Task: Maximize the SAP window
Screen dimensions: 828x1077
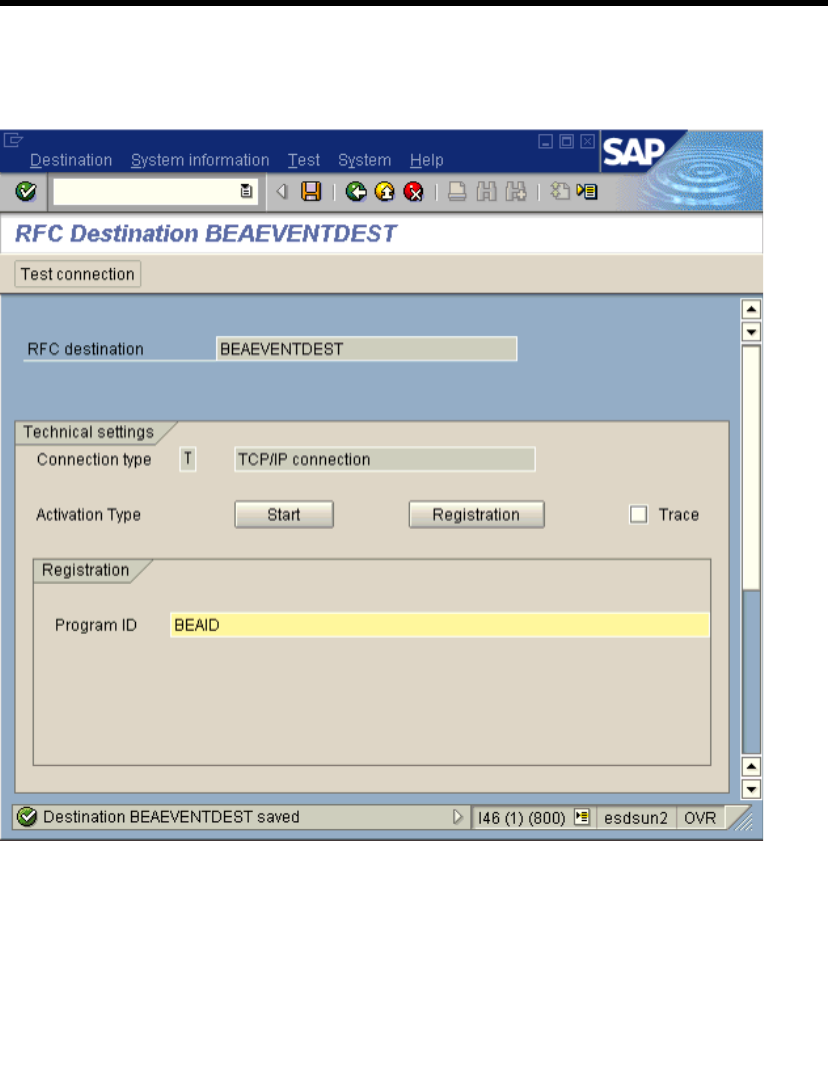Action: [x=567, y=141]
